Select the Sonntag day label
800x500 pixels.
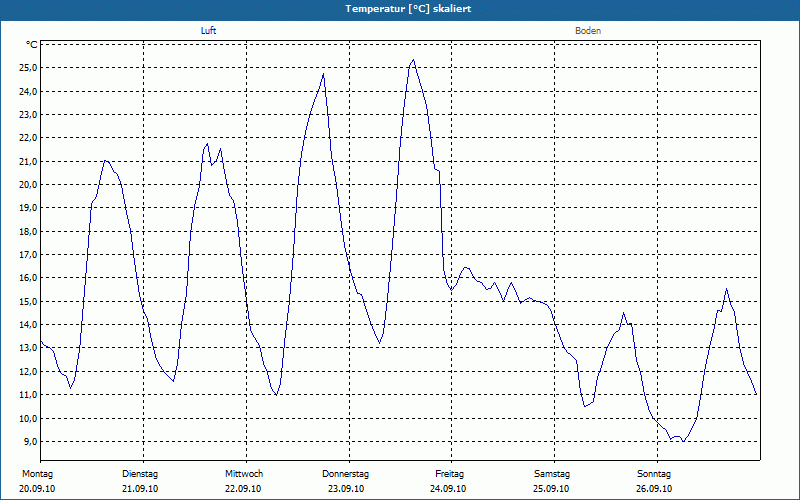[654, 474]
